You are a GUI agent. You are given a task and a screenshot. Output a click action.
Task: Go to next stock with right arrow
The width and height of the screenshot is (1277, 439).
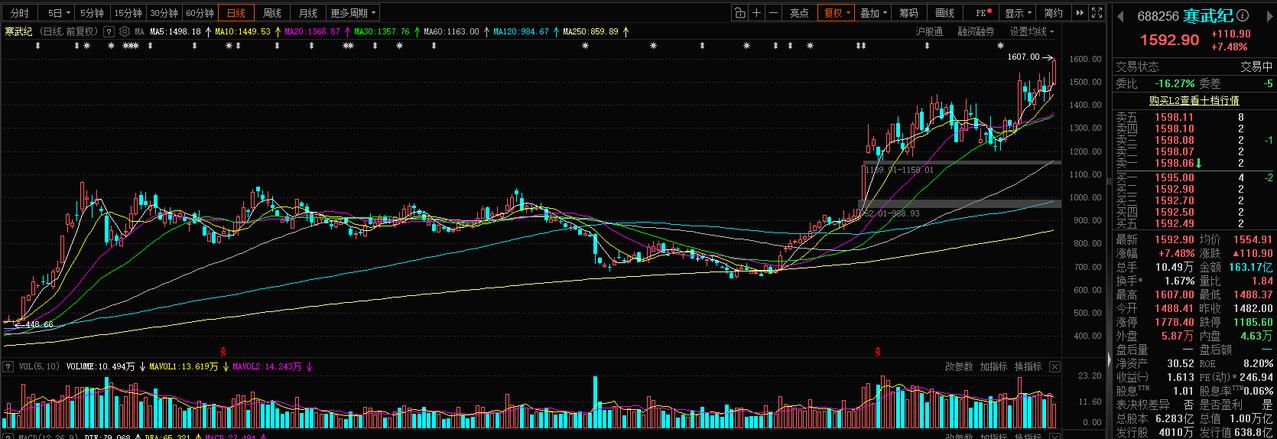(x=1270, y=17)
